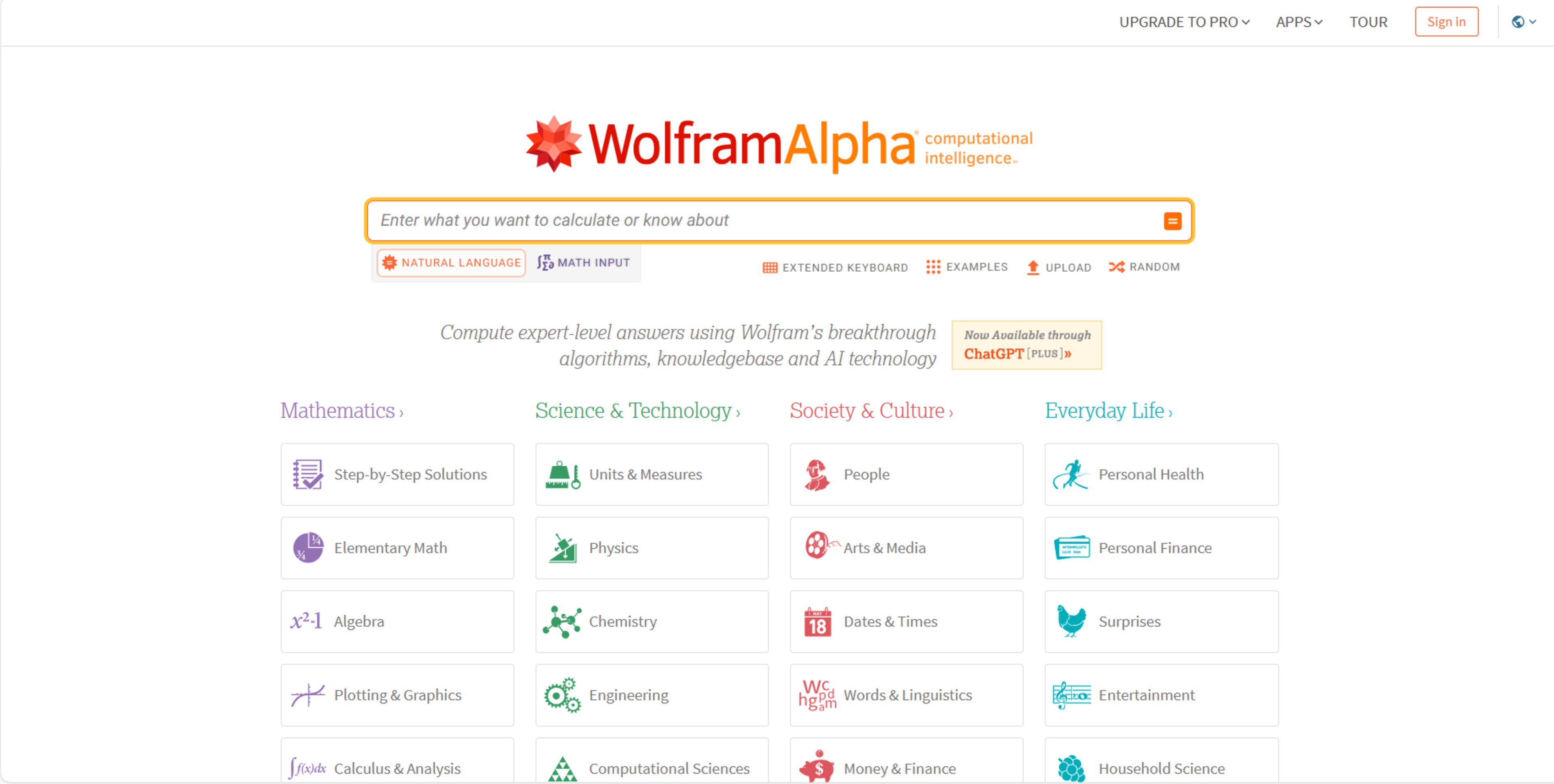Screen dimensions: 1554x784
Task: Open the Examples page
Action: [x=967, y=267]
